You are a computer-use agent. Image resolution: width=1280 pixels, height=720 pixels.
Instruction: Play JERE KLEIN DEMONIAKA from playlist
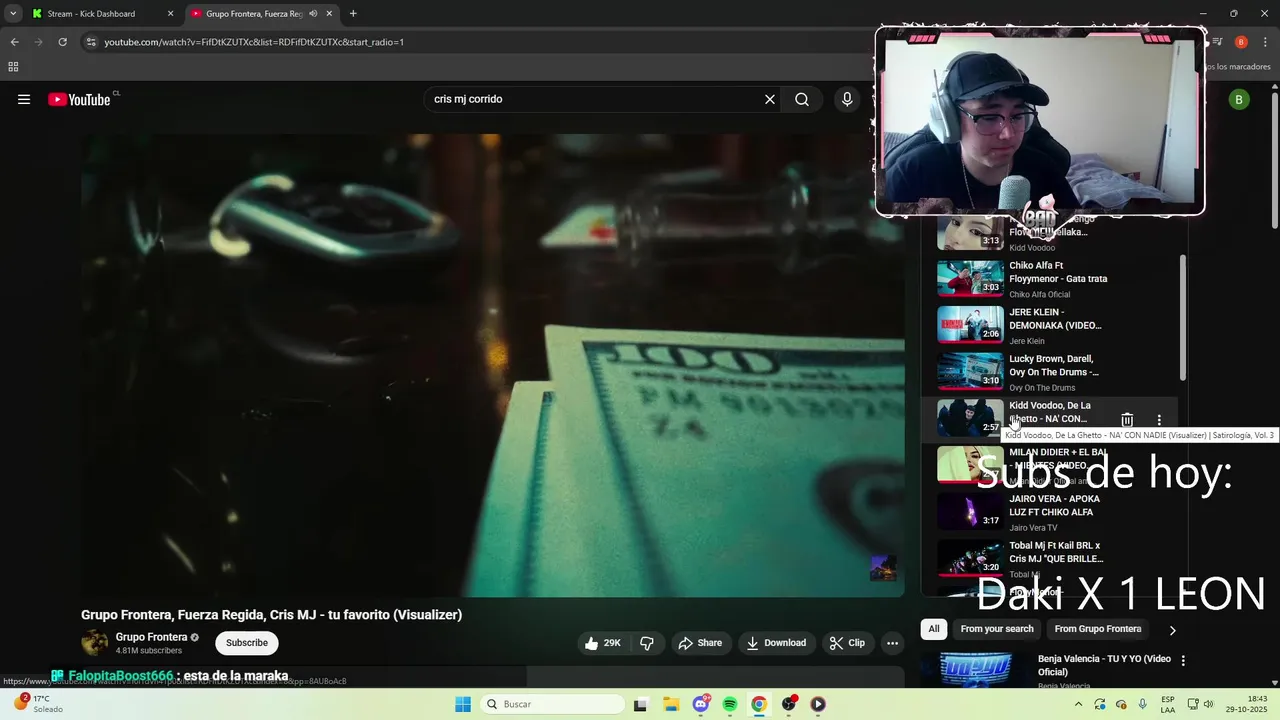(x=1050, y=326)
